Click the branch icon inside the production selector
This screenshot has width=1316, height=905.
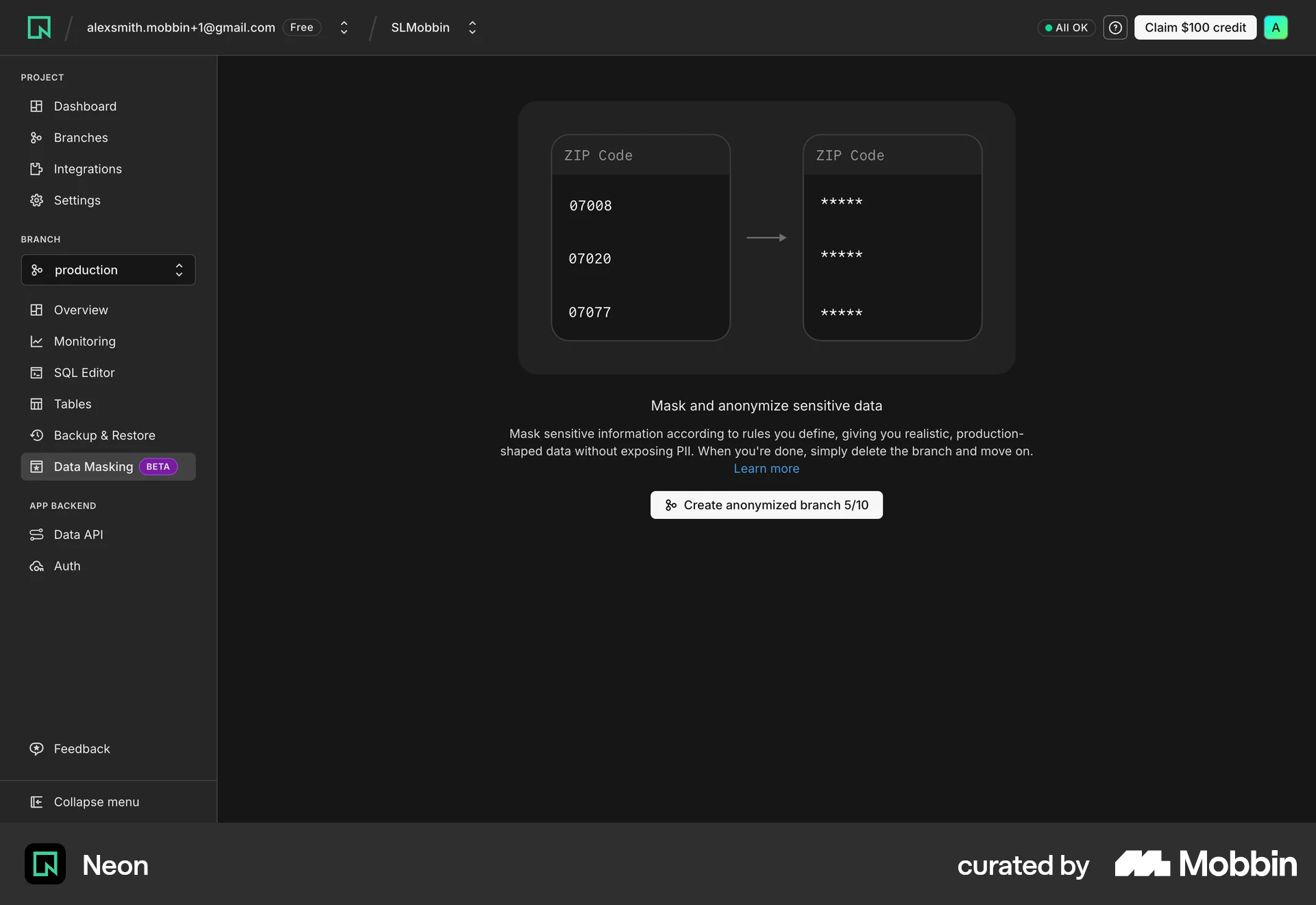click(37, 270)
